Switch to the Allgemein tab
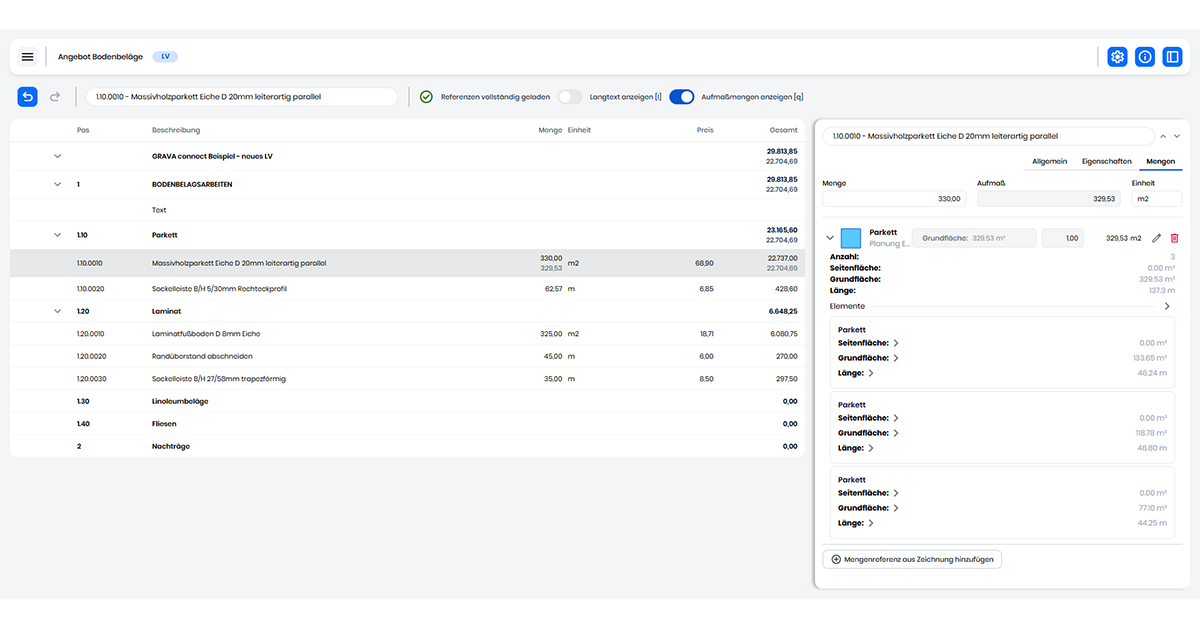The image size is (1200, 628). tap(1049, 161)
